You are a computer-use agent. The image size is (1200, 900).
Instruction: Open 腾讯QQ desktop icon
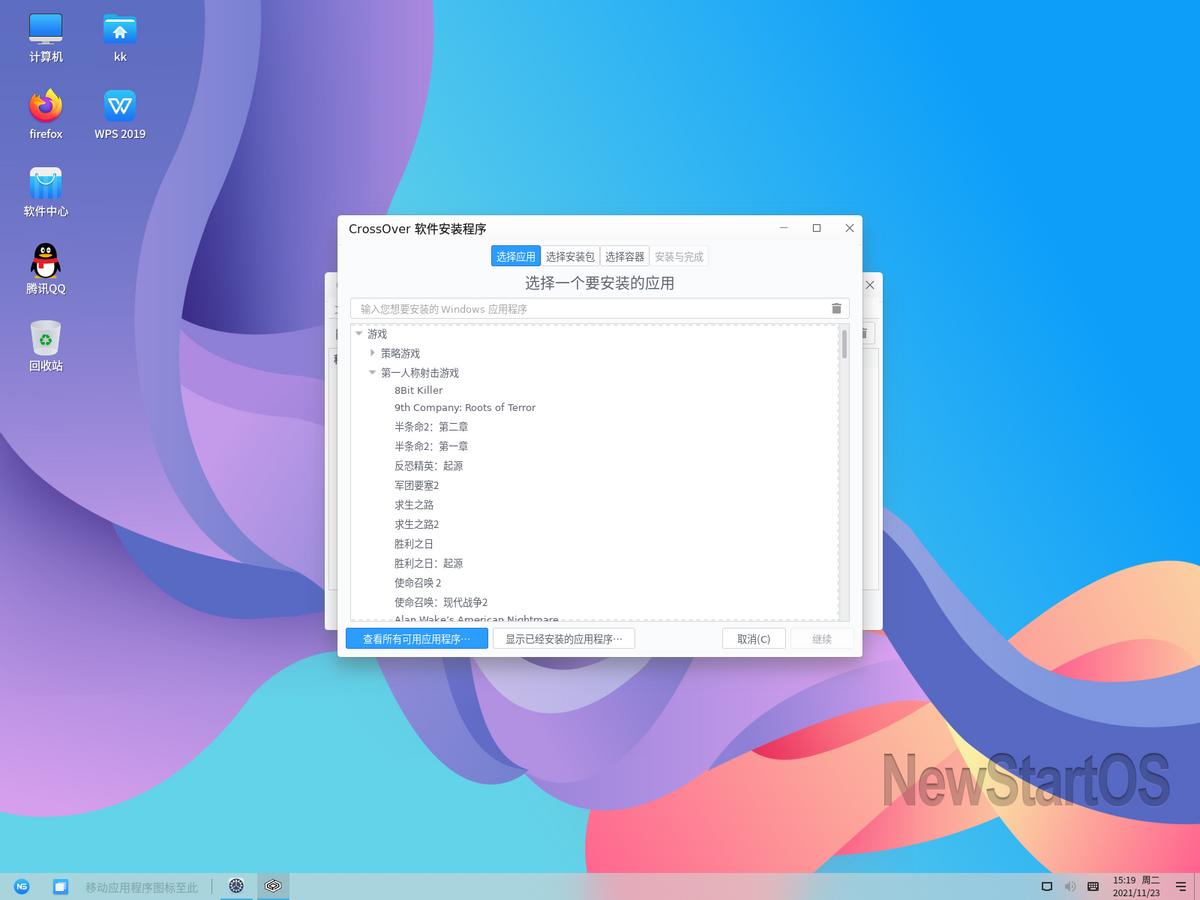(x=46, y=269)
